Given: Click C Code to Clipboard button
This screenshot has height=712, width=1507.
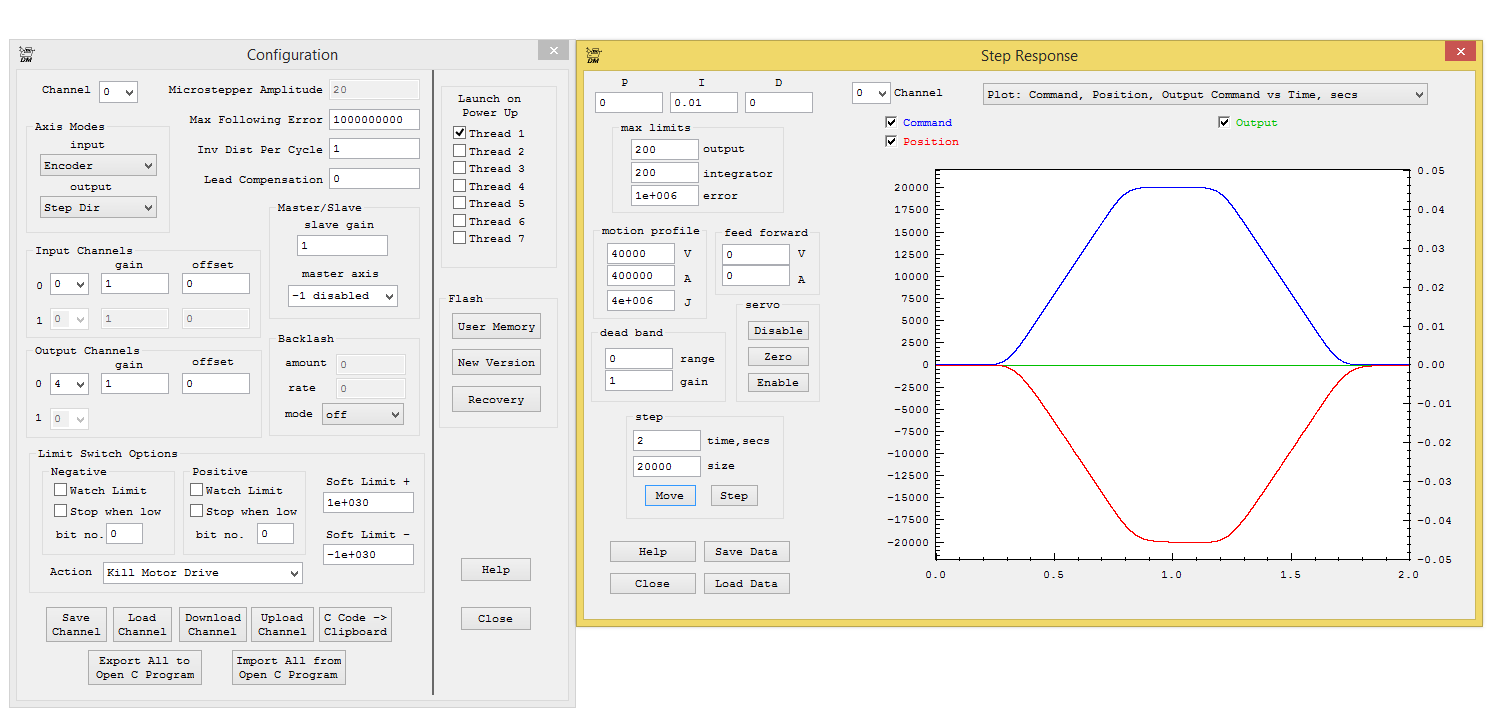Looking at the screenshot, I should tap(355, 625).
